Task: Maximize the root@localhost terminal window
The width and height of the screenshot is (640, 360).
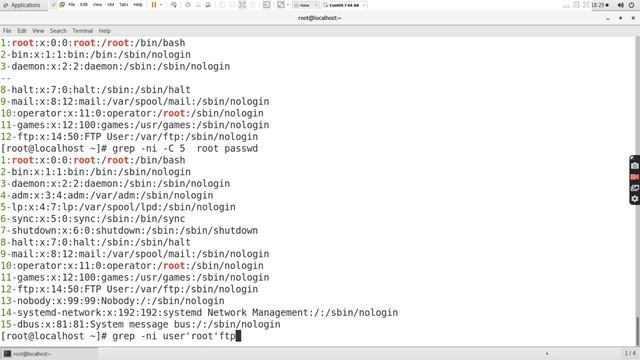Action: [x=620, y=18]
